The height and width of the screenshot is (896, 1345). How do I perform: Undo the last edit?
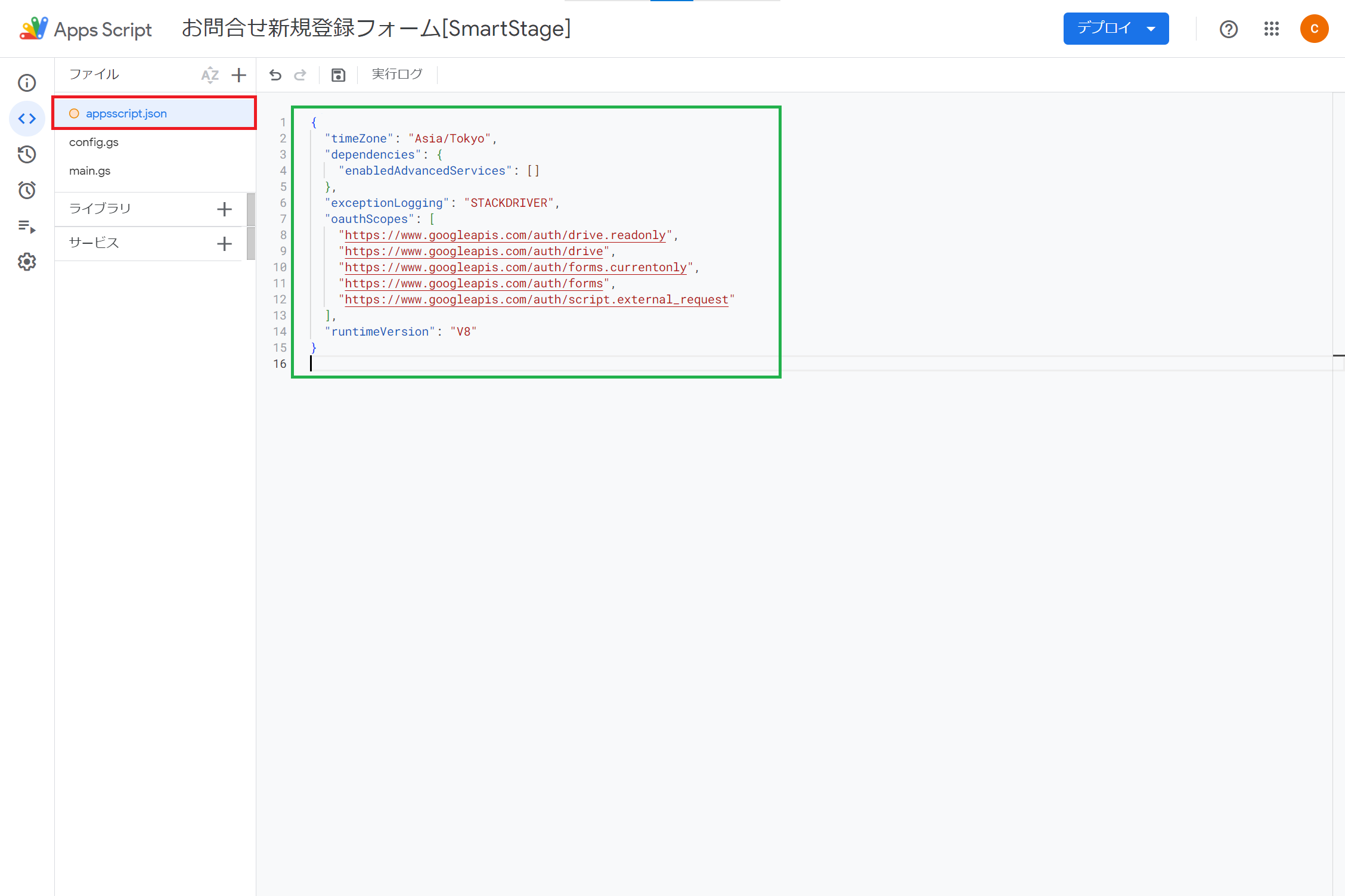(x=275, y=75)
